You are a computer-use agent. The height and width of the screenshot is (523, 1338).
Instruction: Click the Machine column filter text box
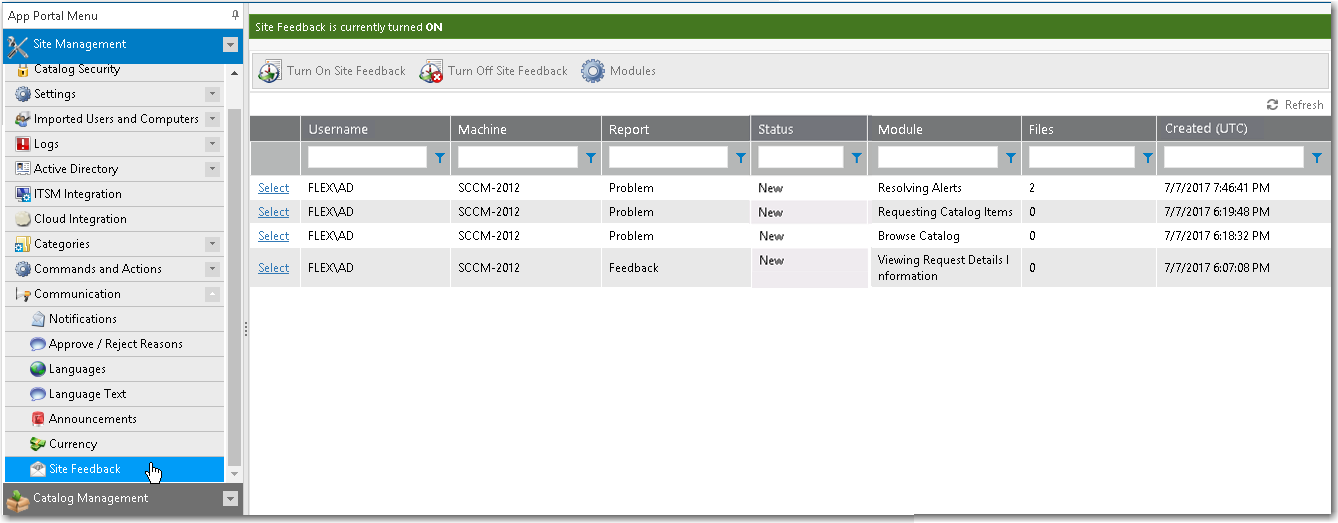point(517,158)
